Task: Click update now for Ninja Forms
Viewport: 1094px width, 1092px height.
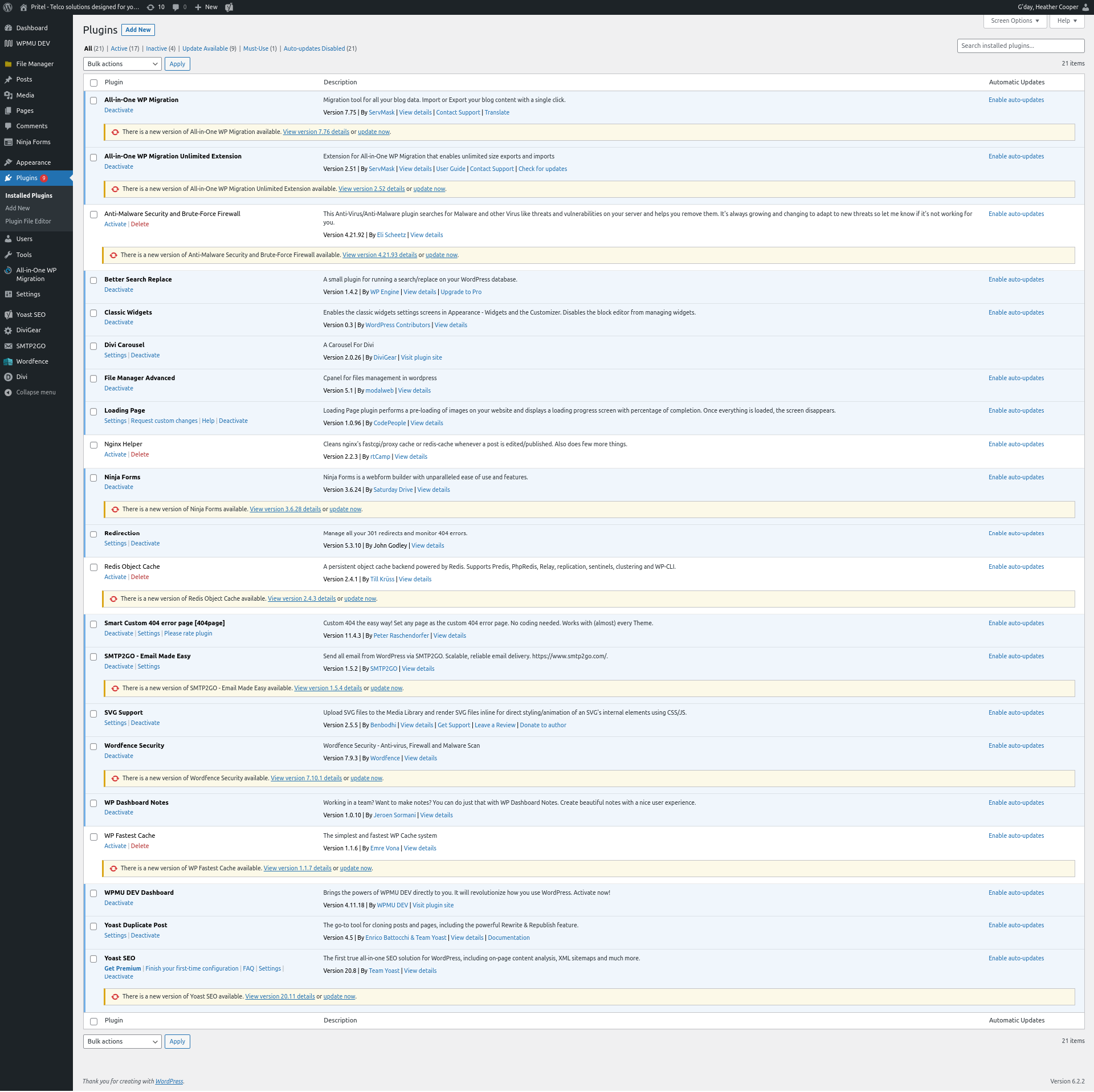Action: click(345, 510)
